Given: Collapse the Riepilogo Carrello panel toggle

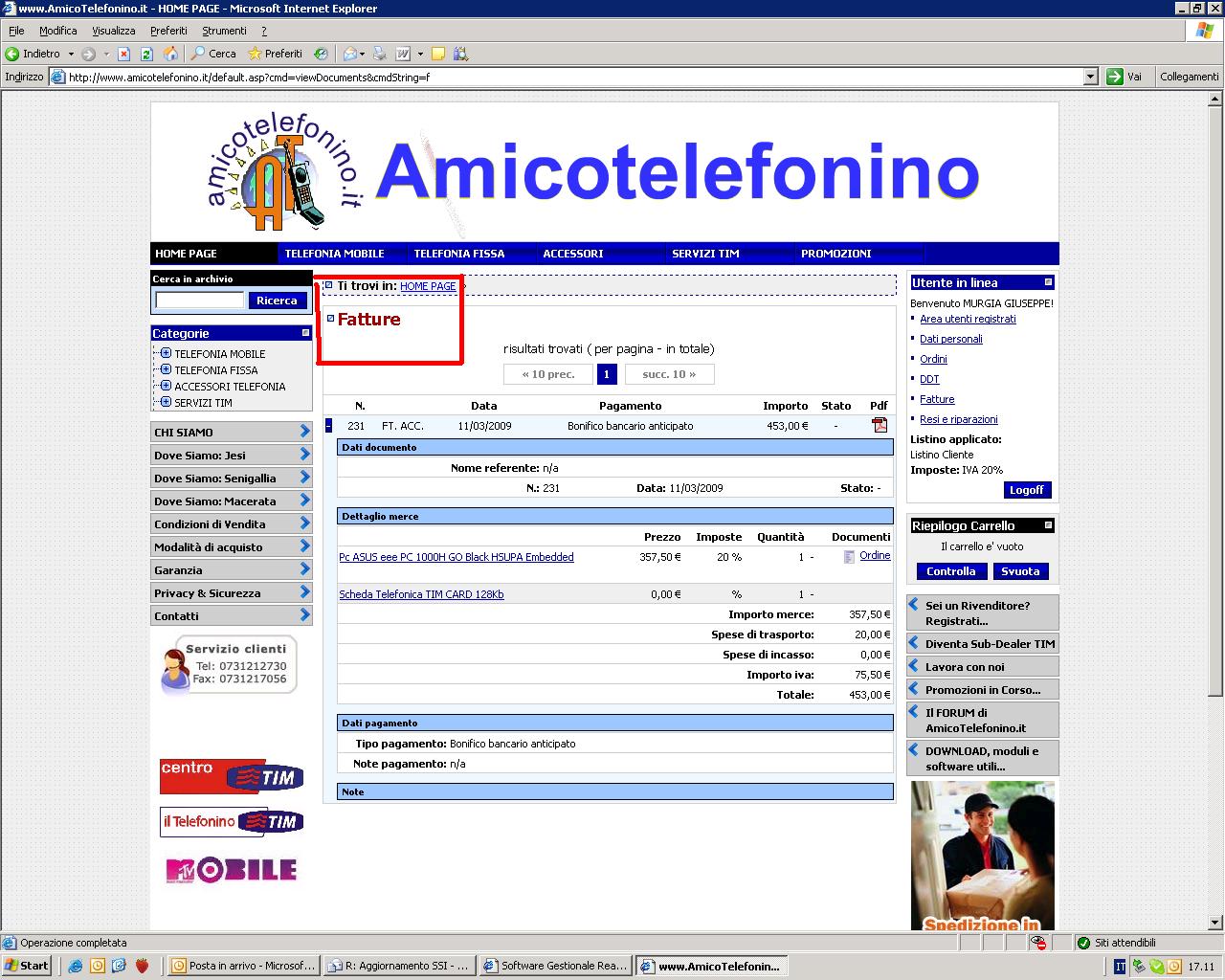Looking at the screenshot, I should point(1048,525).
